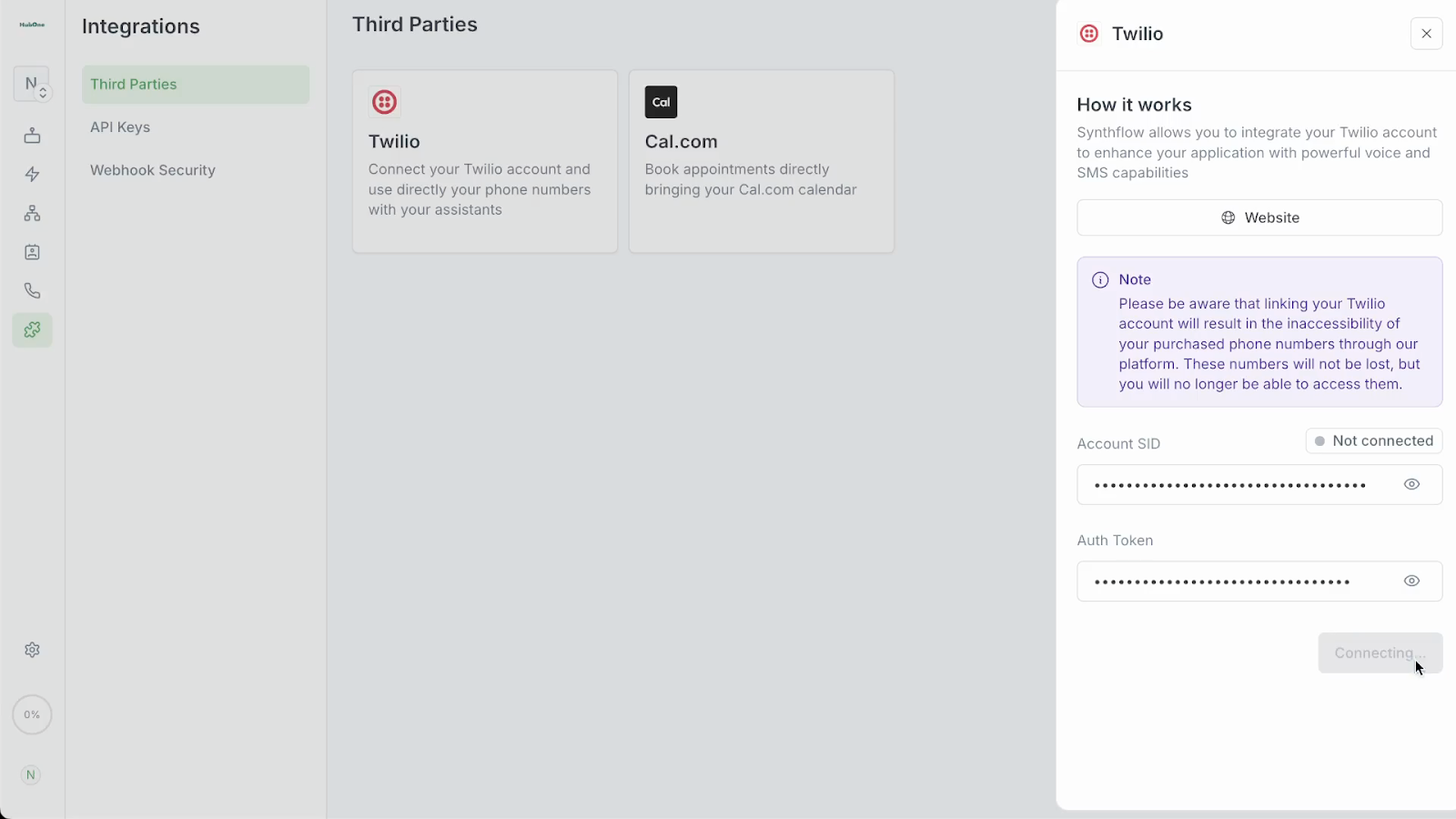Select the API Keys menu item

[x=120, y=127]
